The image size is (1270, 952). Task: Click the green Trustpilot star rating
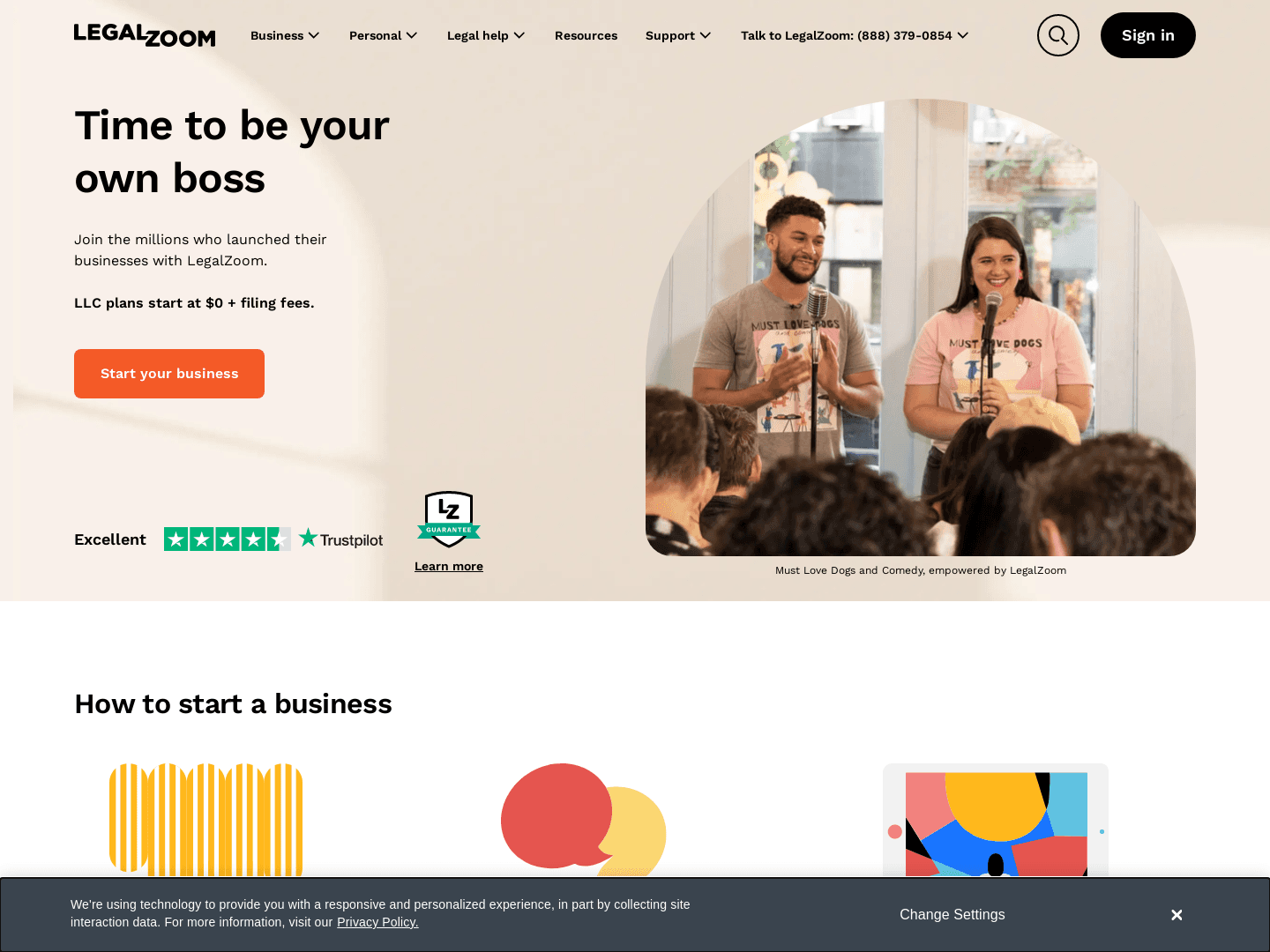(228, 539)
